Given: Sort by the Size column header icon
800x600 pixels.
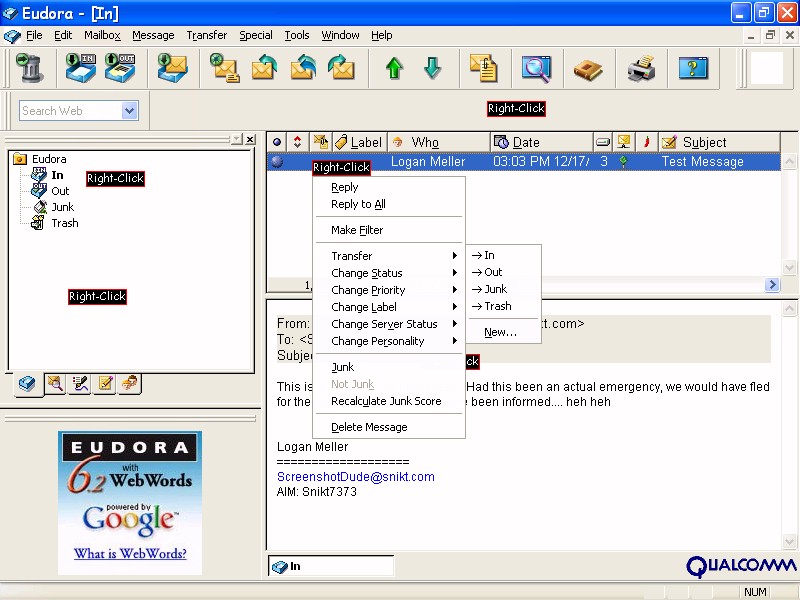Looking at the screenshot, I should tap(603, 142).
